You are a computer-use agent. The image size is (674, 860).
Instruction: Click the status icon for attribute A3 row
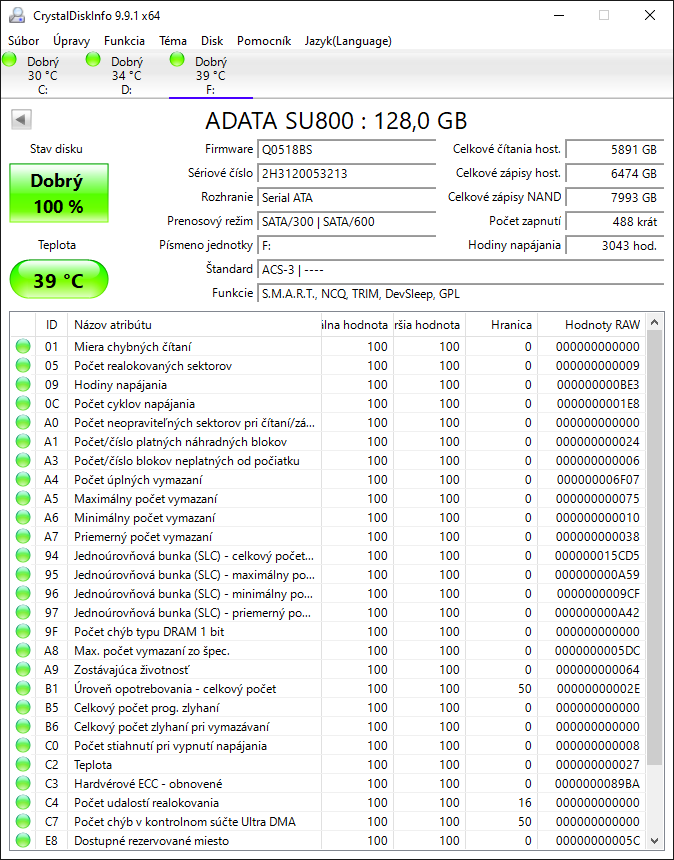click(23, 461)
